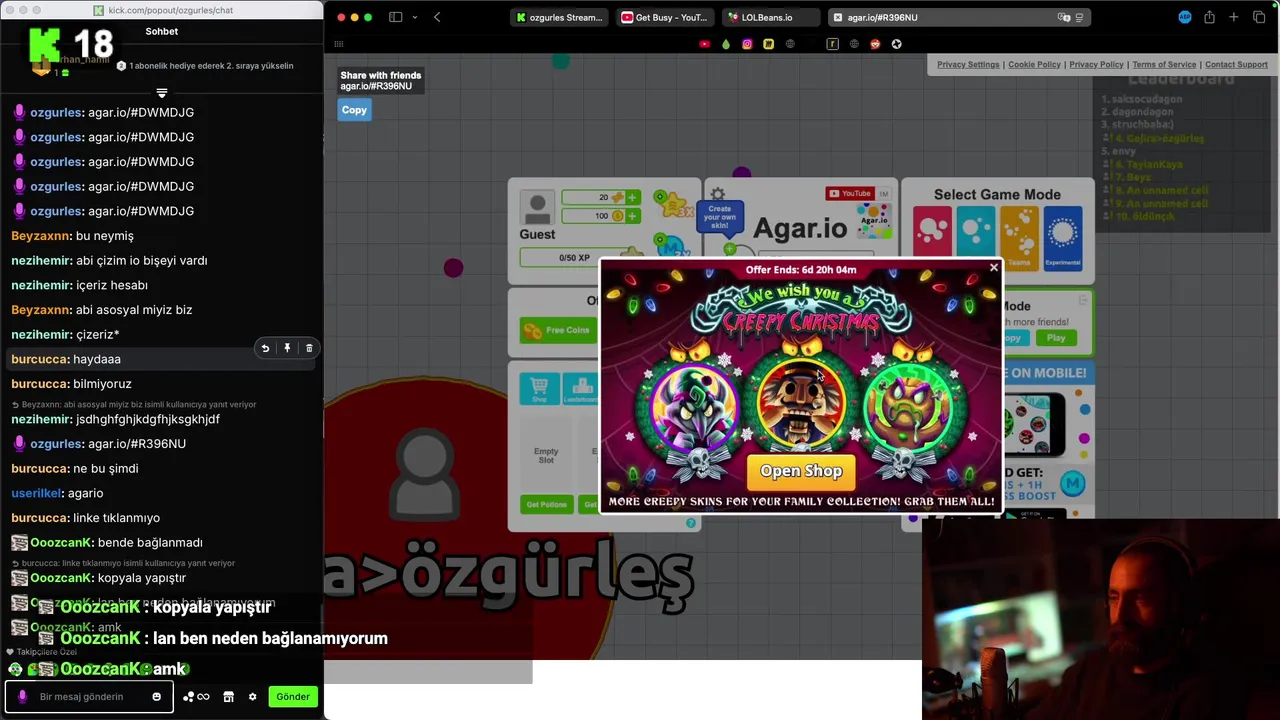Click OoozcanK's kopyala yapıştır message
Image resolution: width=1280 pixels, height=720 pixels.
142,578
